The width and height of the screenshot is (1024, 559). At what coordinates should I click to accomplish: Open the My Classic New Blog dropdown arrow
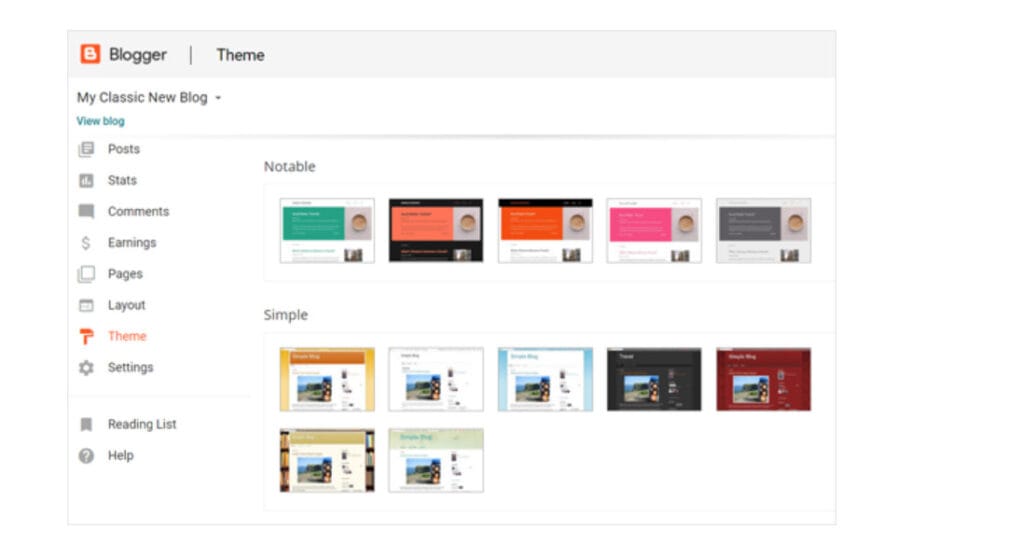(x=218, y=98)
